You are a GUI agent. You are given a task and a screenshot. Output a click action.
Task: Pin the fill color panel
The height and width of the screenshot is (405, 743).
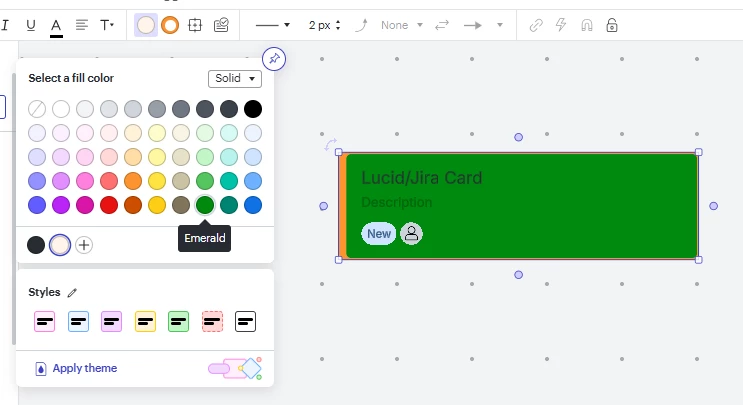pyautogui.click(x=274, y=59)
